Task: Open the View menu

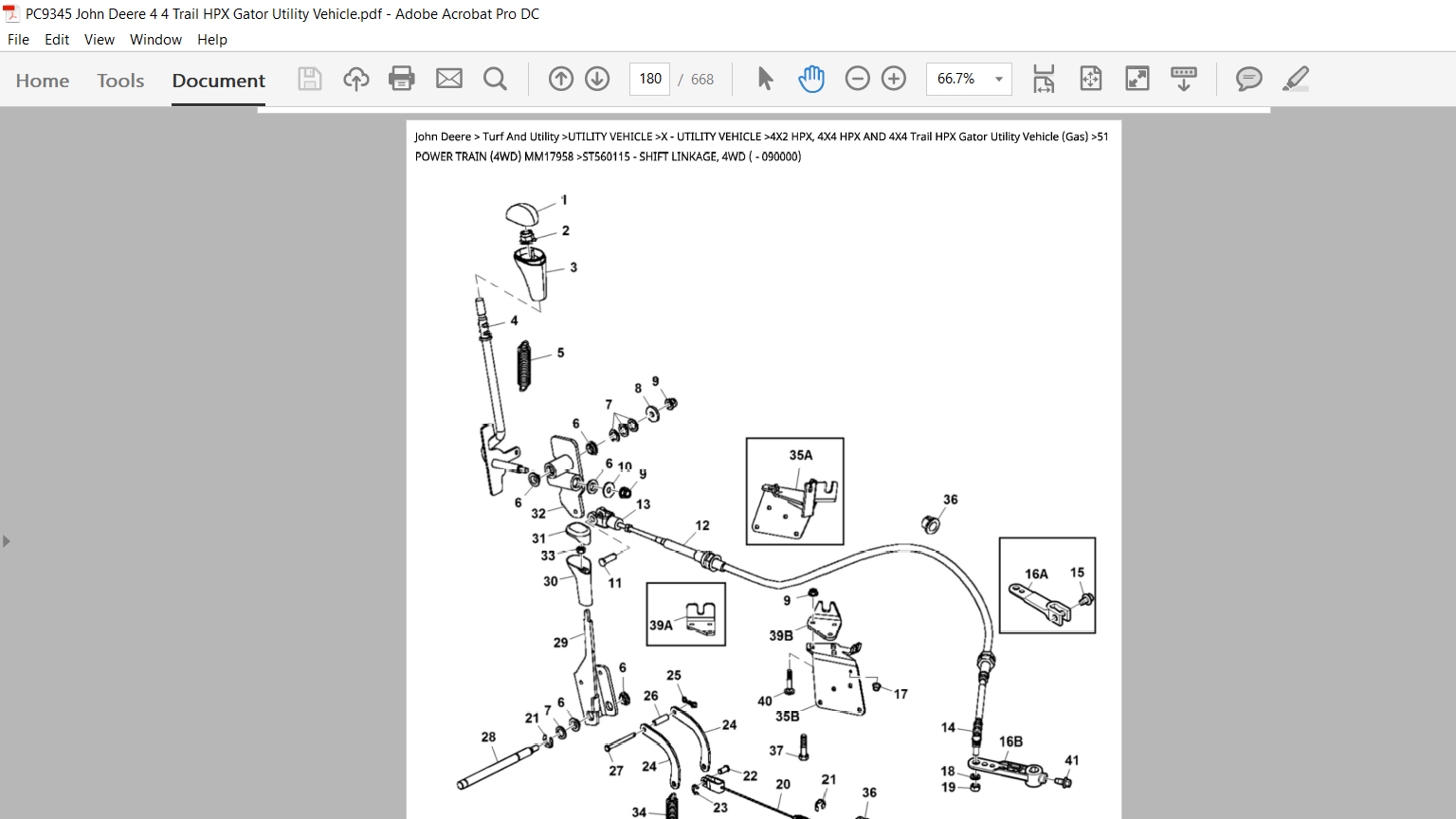Action: (x=100, y=40)
